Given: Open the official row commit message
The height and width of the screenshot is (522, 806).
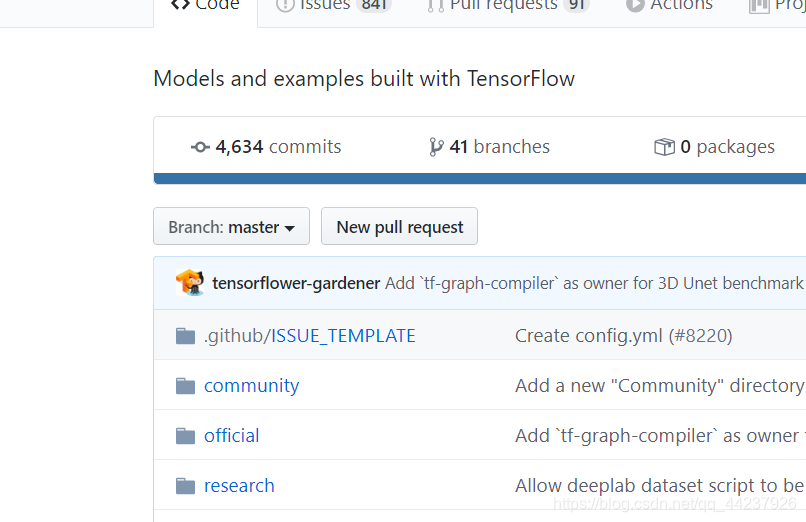Looking at the screenshot, I should point(660,436).
